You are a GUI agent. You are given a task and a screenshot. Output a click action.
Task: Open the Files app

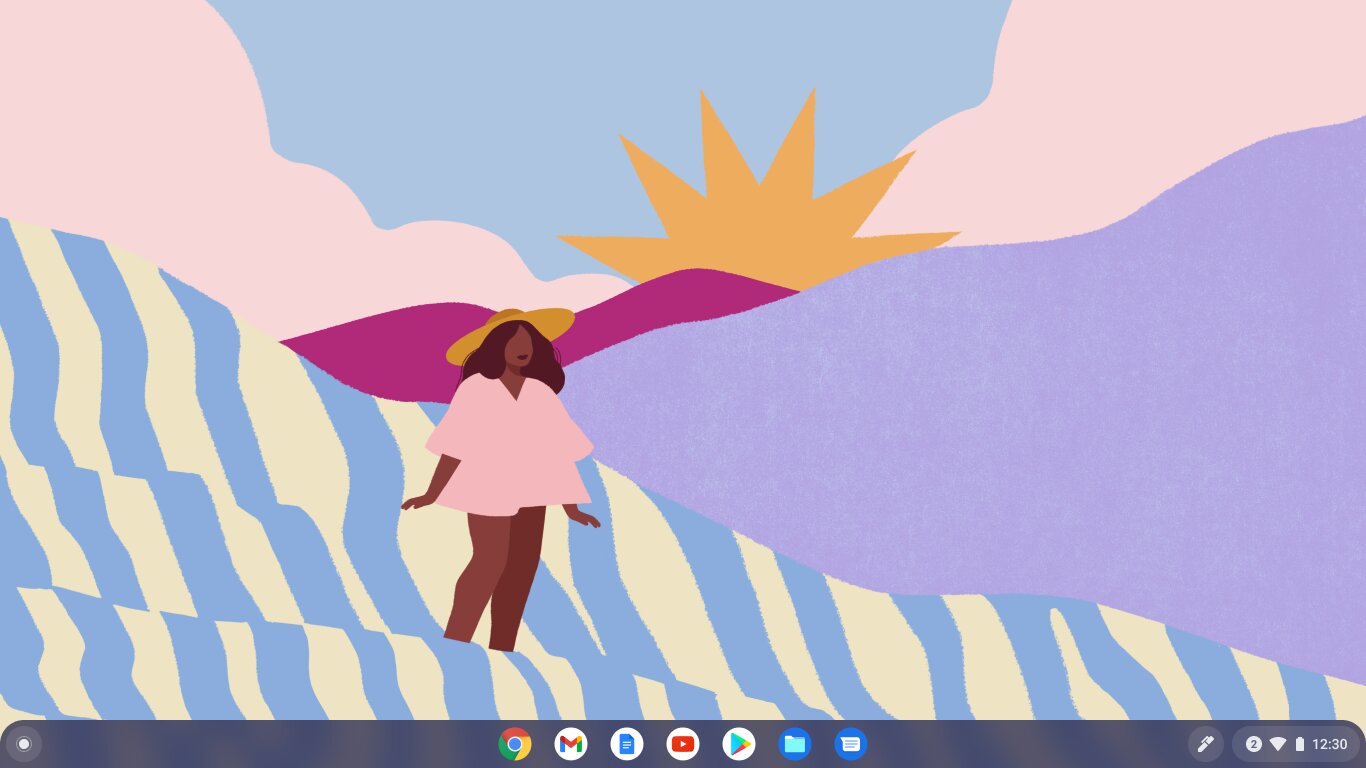point(795,744)
